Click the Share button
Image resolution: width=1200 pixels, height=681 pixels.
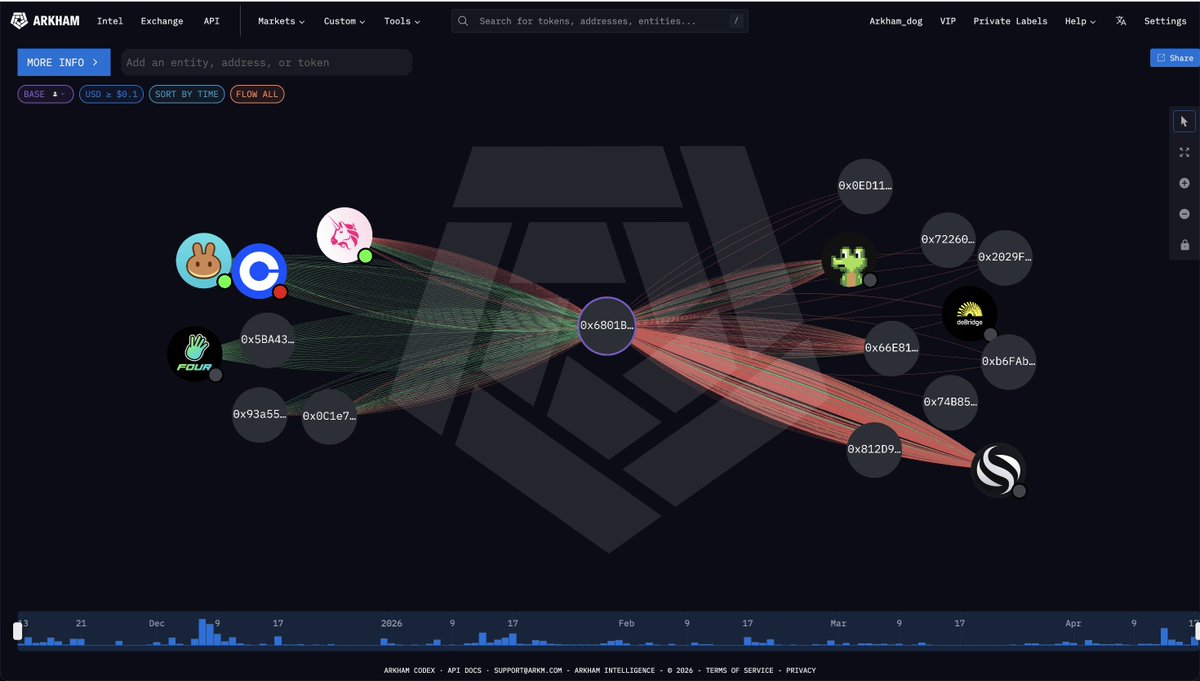pyautogui.click(x=1175, y=58)
